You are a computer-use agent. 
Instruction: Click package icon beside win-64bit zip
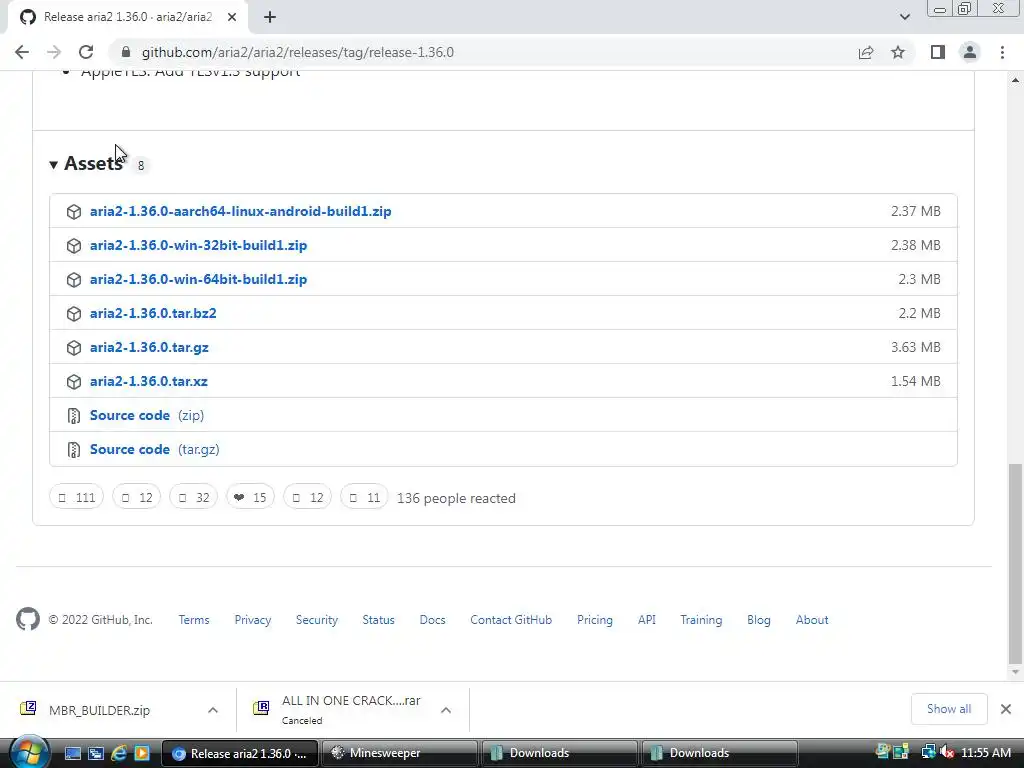(74, 280)
